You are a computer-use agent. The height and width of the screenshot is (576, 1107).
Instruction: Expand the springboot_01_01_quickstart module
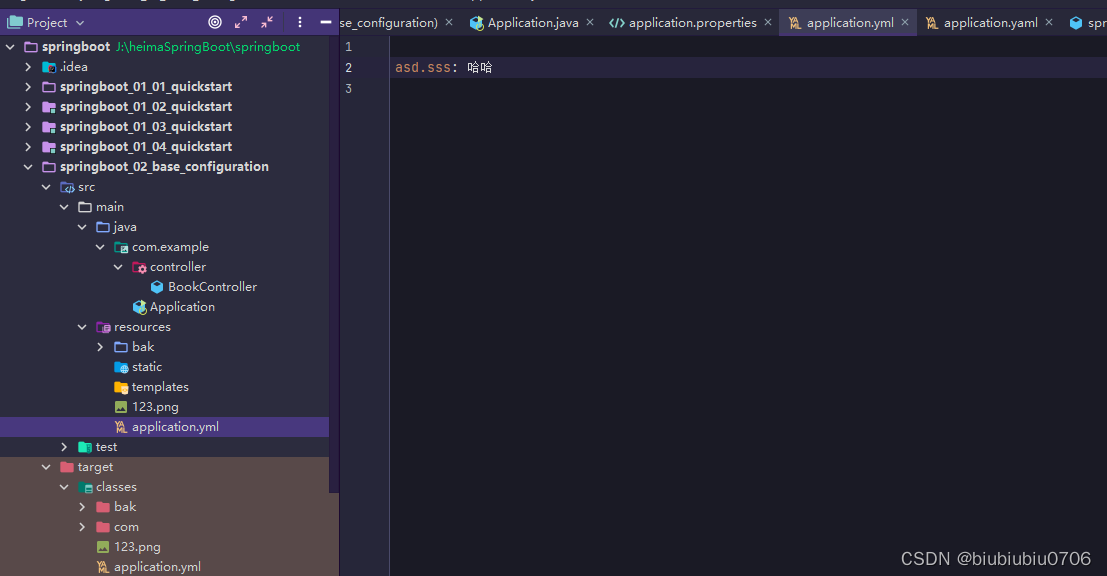tap(28, 86)
